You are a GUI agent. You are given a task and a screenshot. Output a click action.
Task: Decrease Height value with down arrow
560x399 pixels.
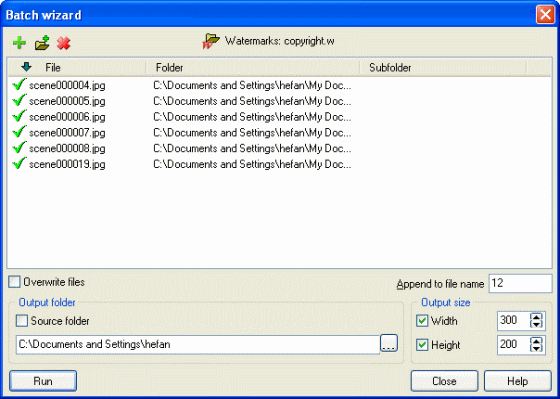point(536,348)
